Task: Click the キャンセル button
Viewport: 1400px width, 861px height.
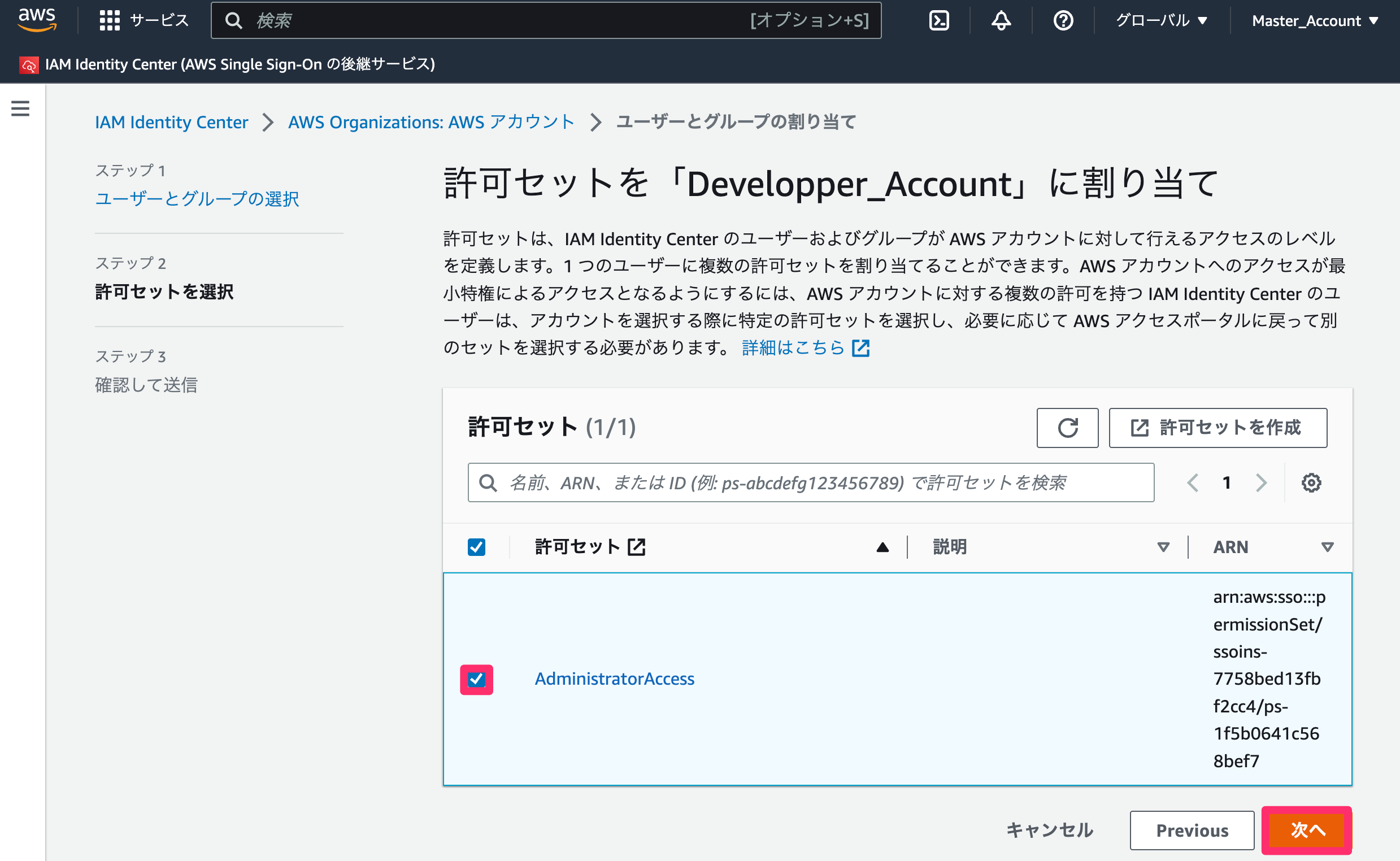Action: [x=1049, y=830]
